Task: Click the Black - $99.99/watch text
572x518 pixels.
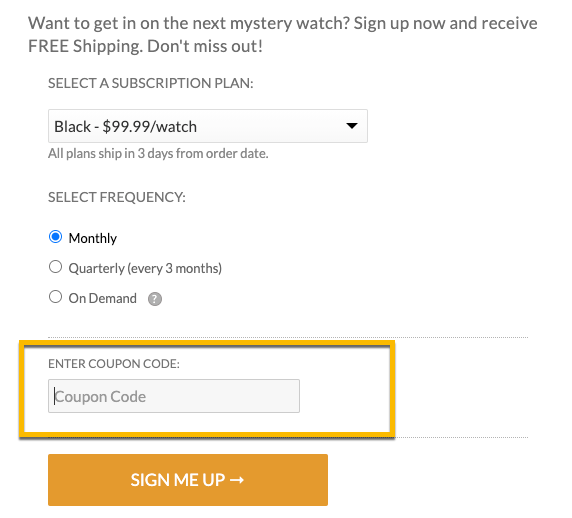Action: [x=125, y=127]
